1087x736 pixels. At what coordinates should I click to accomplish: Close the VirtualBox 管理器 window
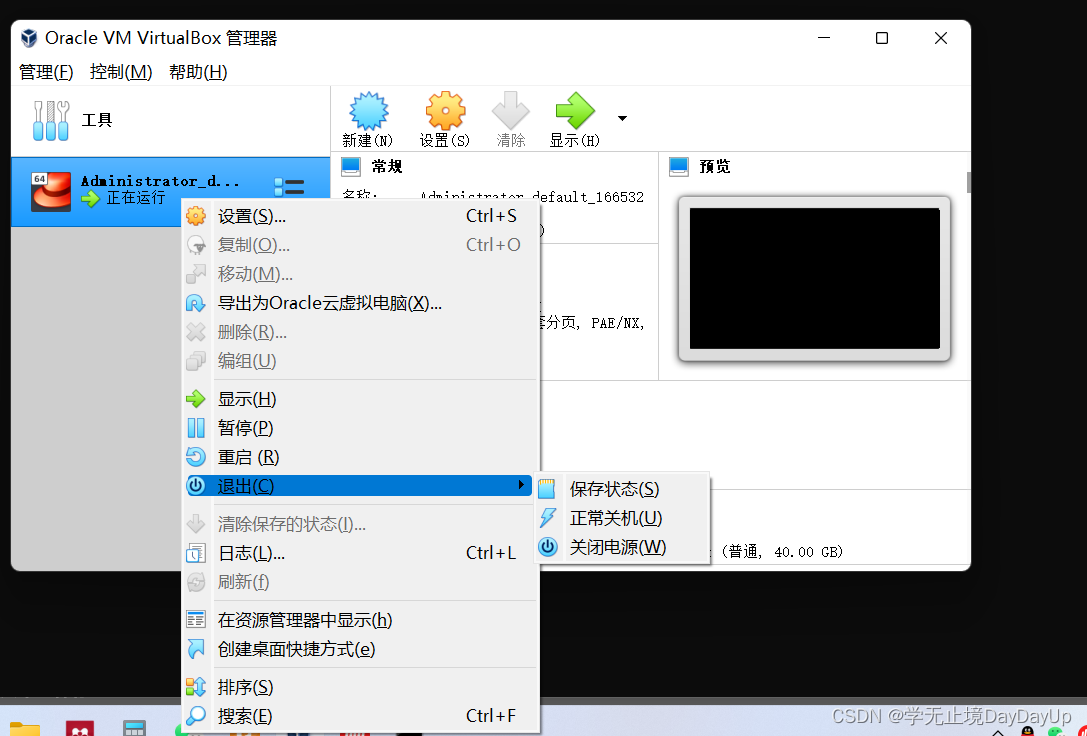[x=941, y=38]
